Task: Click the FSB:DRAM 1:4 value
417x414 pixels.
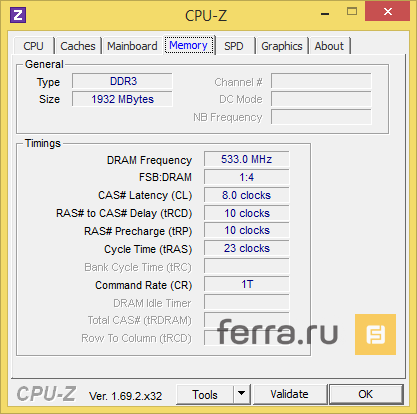Action: [247, 177]
